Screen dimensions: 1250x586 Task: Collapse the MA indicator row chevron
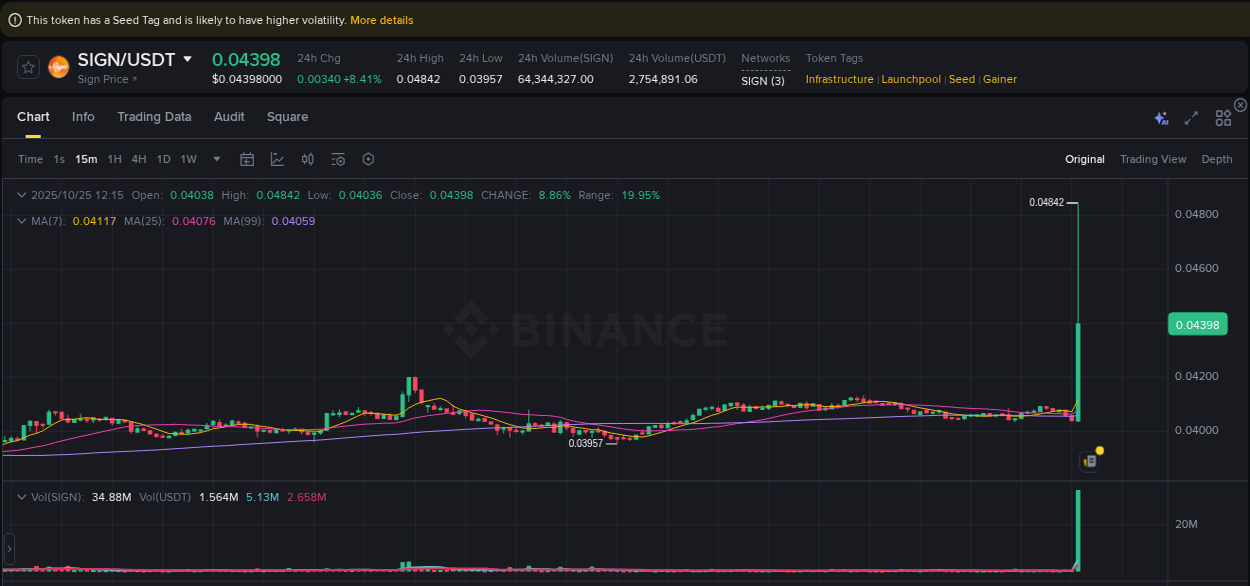(22, 221)
